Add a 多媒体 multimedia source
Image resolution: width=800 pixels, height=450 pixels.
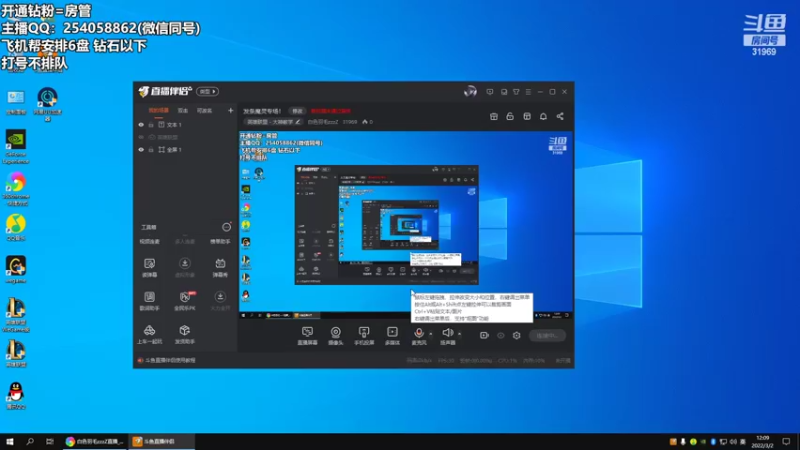pos(392,336)
